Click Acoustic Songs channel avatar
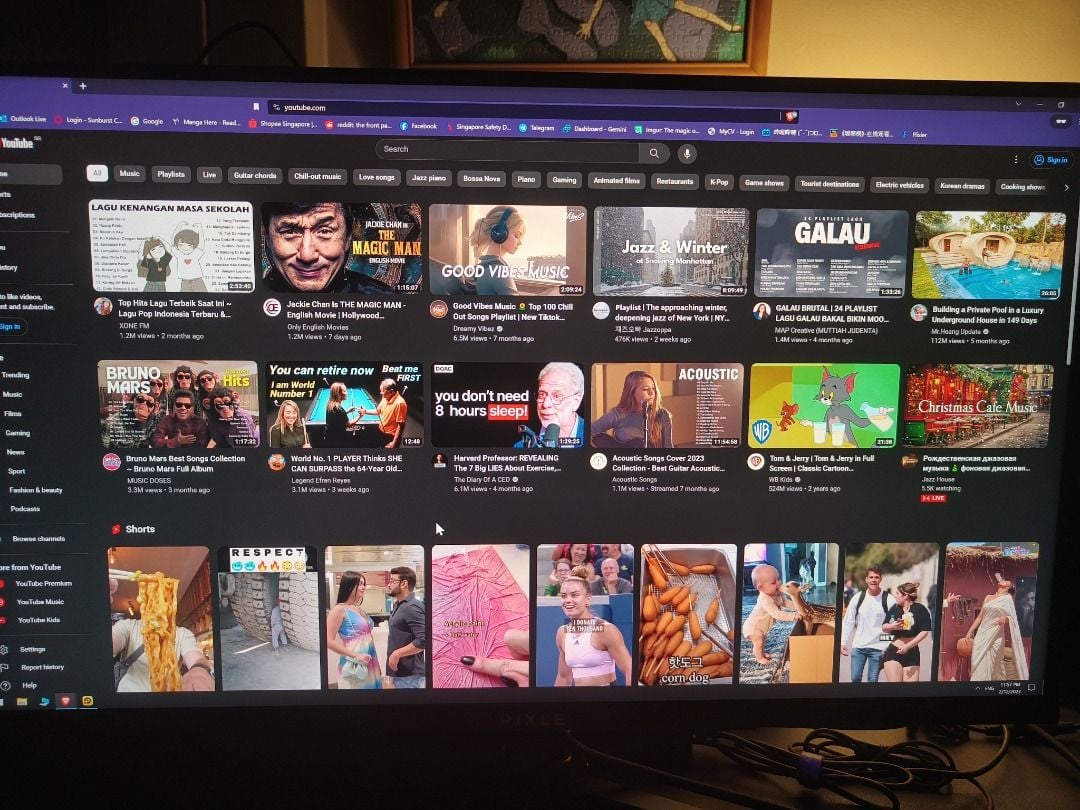 pyautogui.click(x=599, y=461)
